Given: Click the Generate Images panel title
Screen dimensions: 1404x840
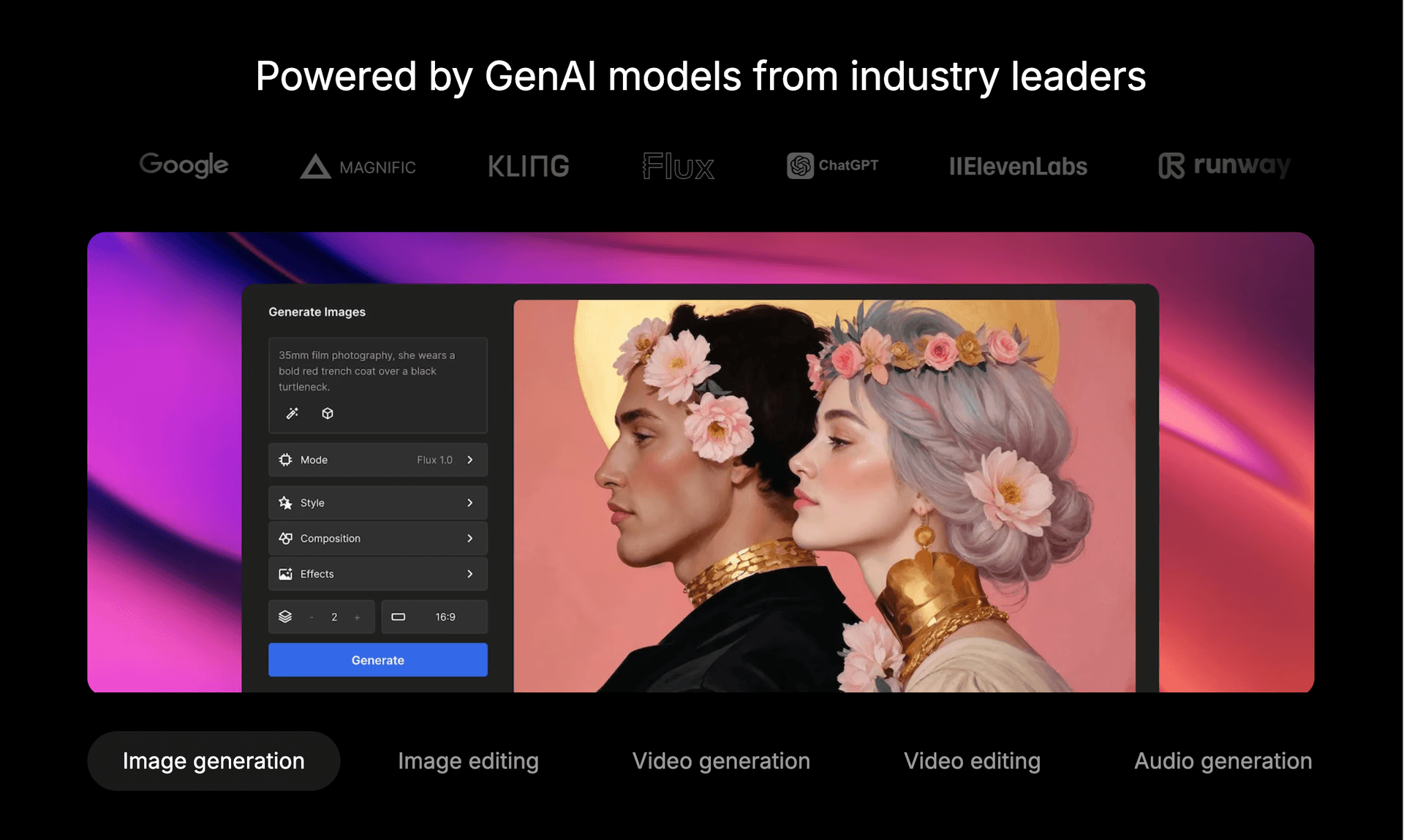Looking at the screenshot, I should click(317, 312).
